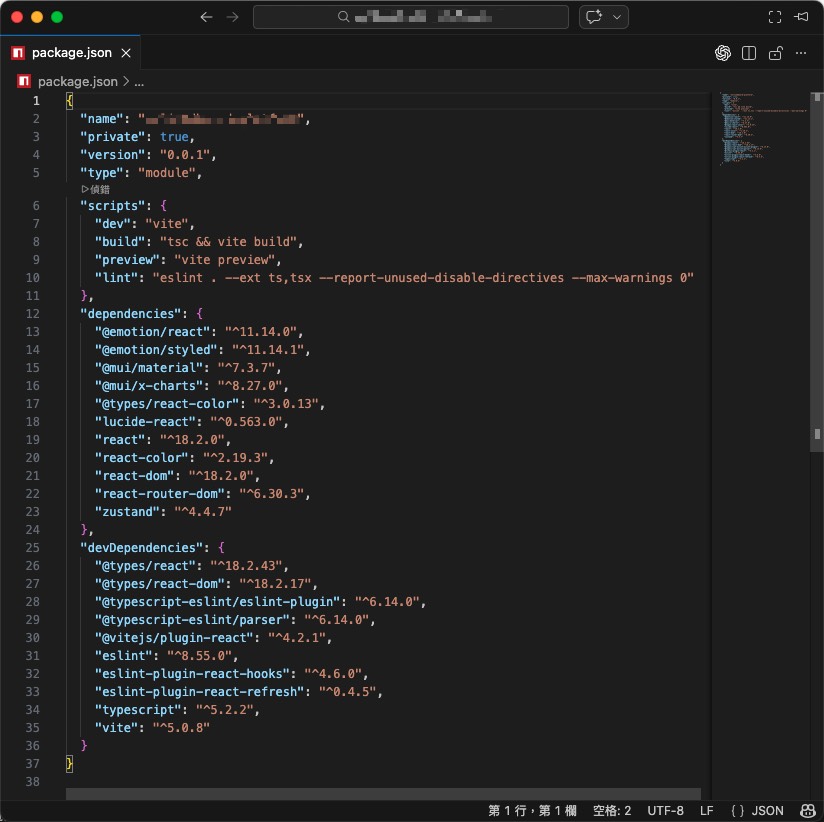Click the navigate back arrow
824x822 pixels.
(206, 16)
